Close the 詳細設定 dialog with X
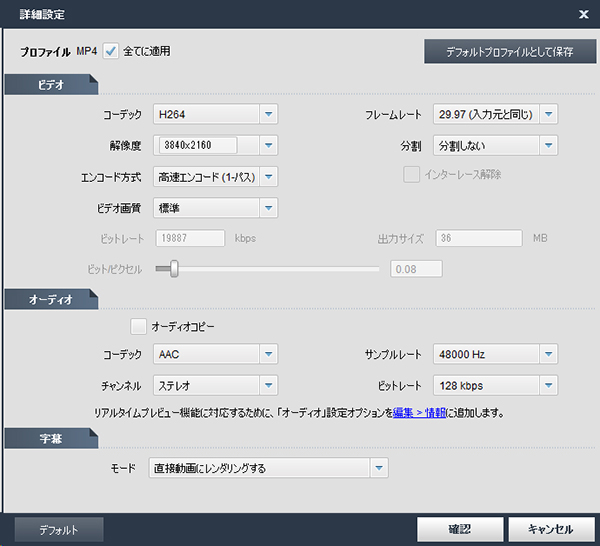The height and width of the screenshot is (546, 600). [x=583, y=14]
